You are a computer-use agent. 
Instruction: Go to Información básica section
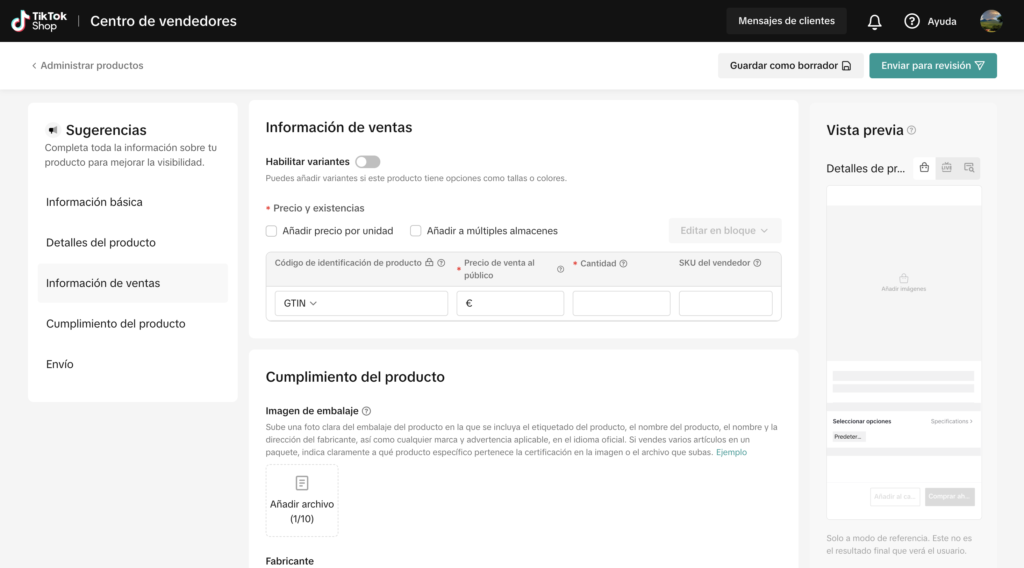click(x=94, y=202)
